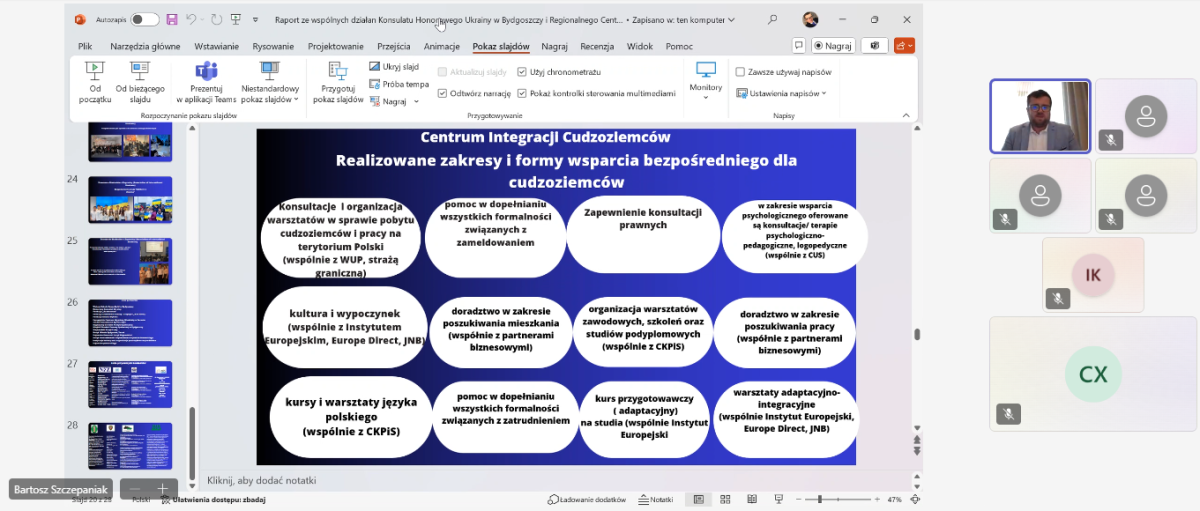
Task: Open the Animacje ribbon tab
Action: coord(441,46)
